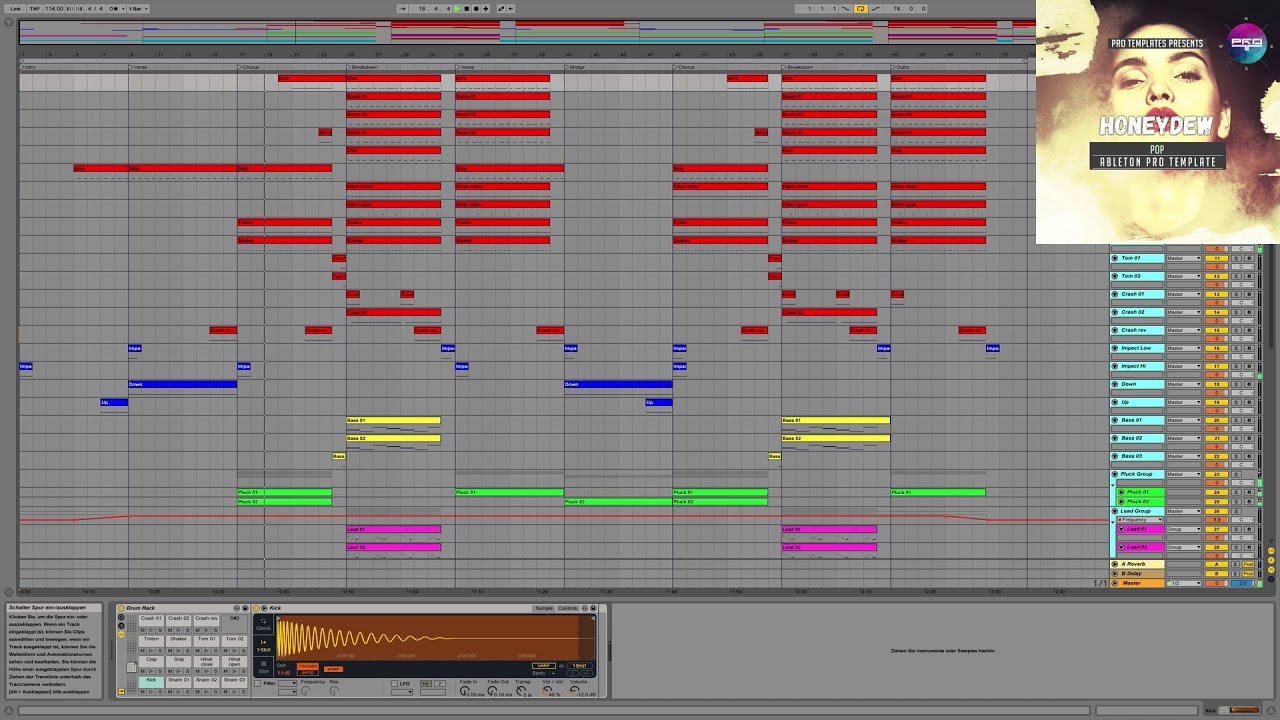Image resolution: width=1280 pixels, height=720 pixels.
Task: Jump to the Breakdown locator at bar 25
Action: 363,67
